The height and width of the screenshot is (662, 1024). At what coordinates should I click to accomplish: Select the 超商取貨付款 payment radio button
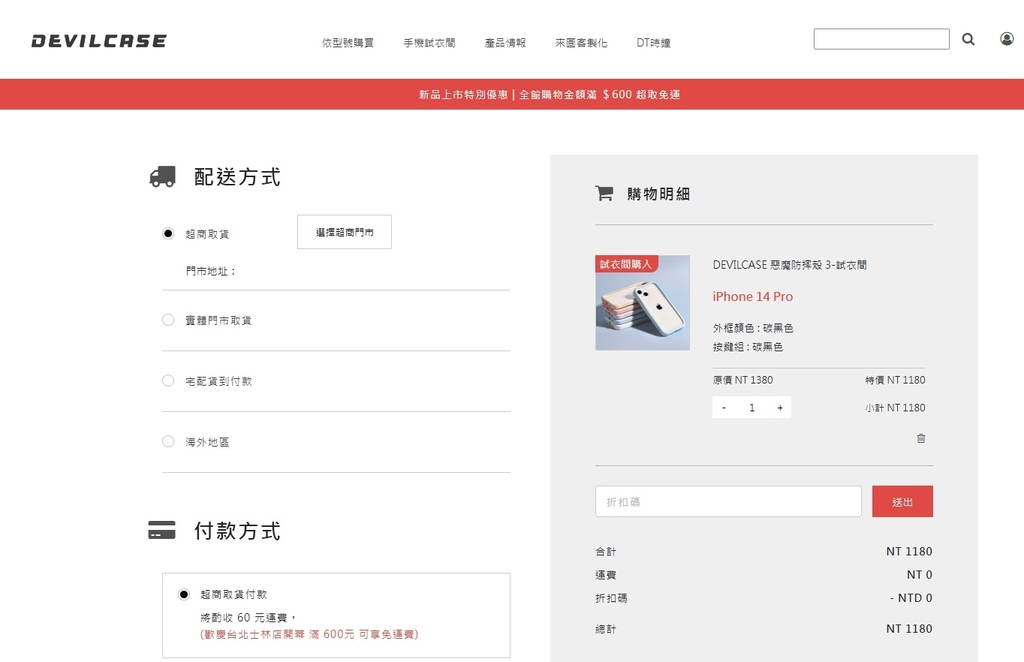(x=184, y=594)
